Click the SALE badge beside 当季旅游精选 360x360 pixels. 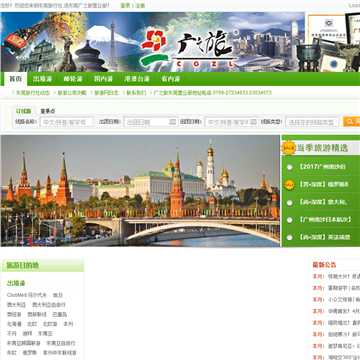click(x=288, y=148)
